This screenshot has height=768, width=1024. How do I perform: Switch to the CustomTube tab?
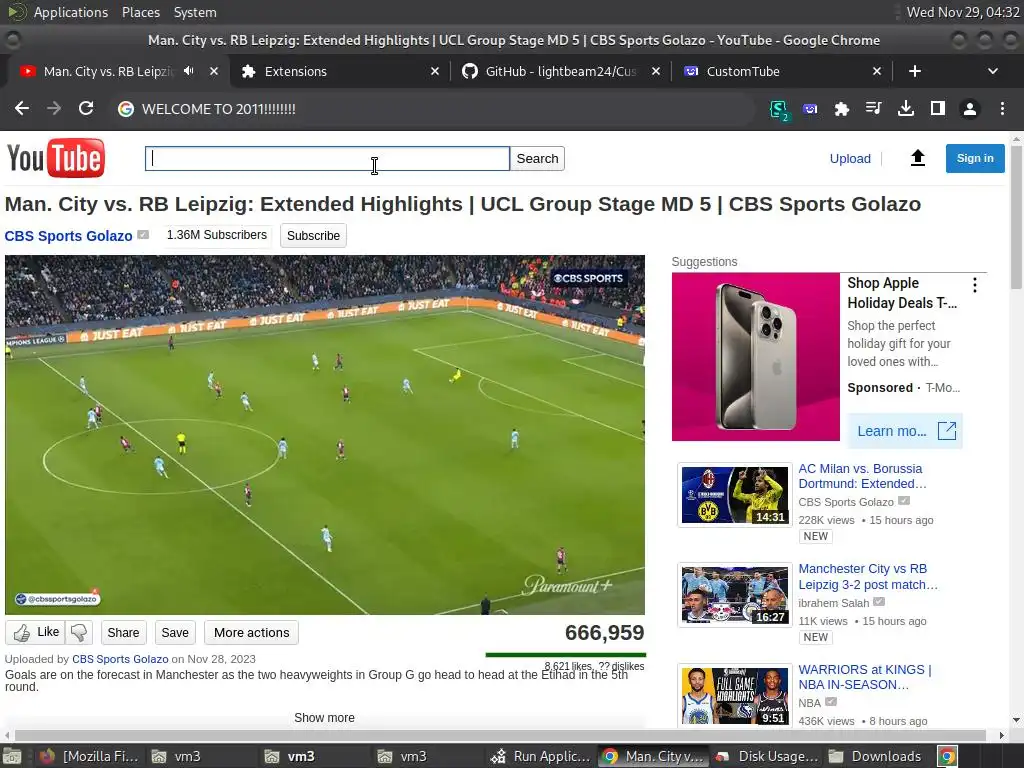point(782,71)
